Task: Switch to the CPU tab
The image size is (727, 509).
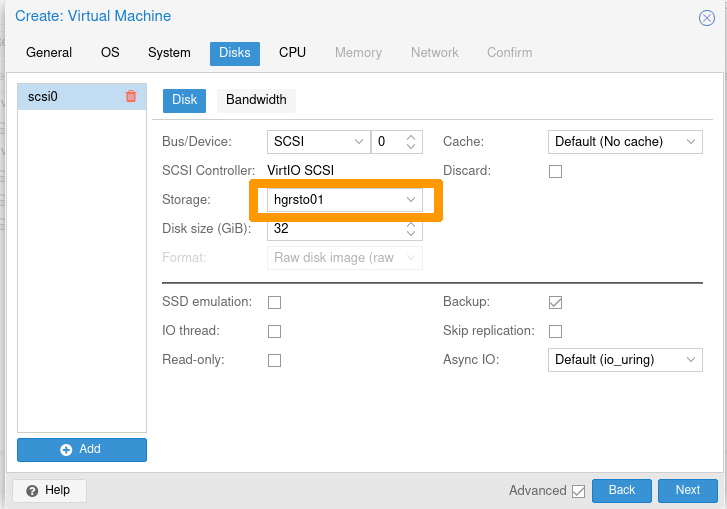Action: 292,52
